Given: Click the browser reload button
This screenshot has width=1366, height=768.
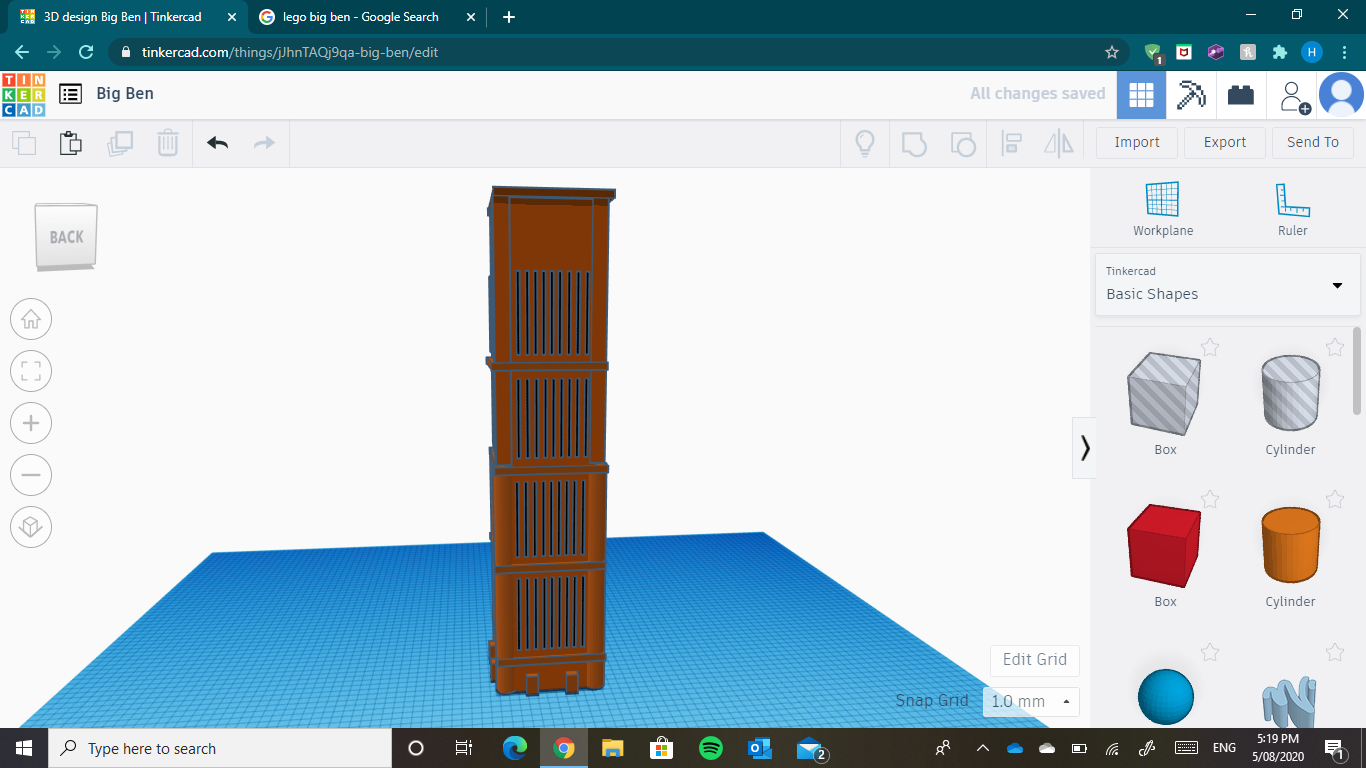Looking at the screenshot, I should pyautogui.click(x=86, y=52).
